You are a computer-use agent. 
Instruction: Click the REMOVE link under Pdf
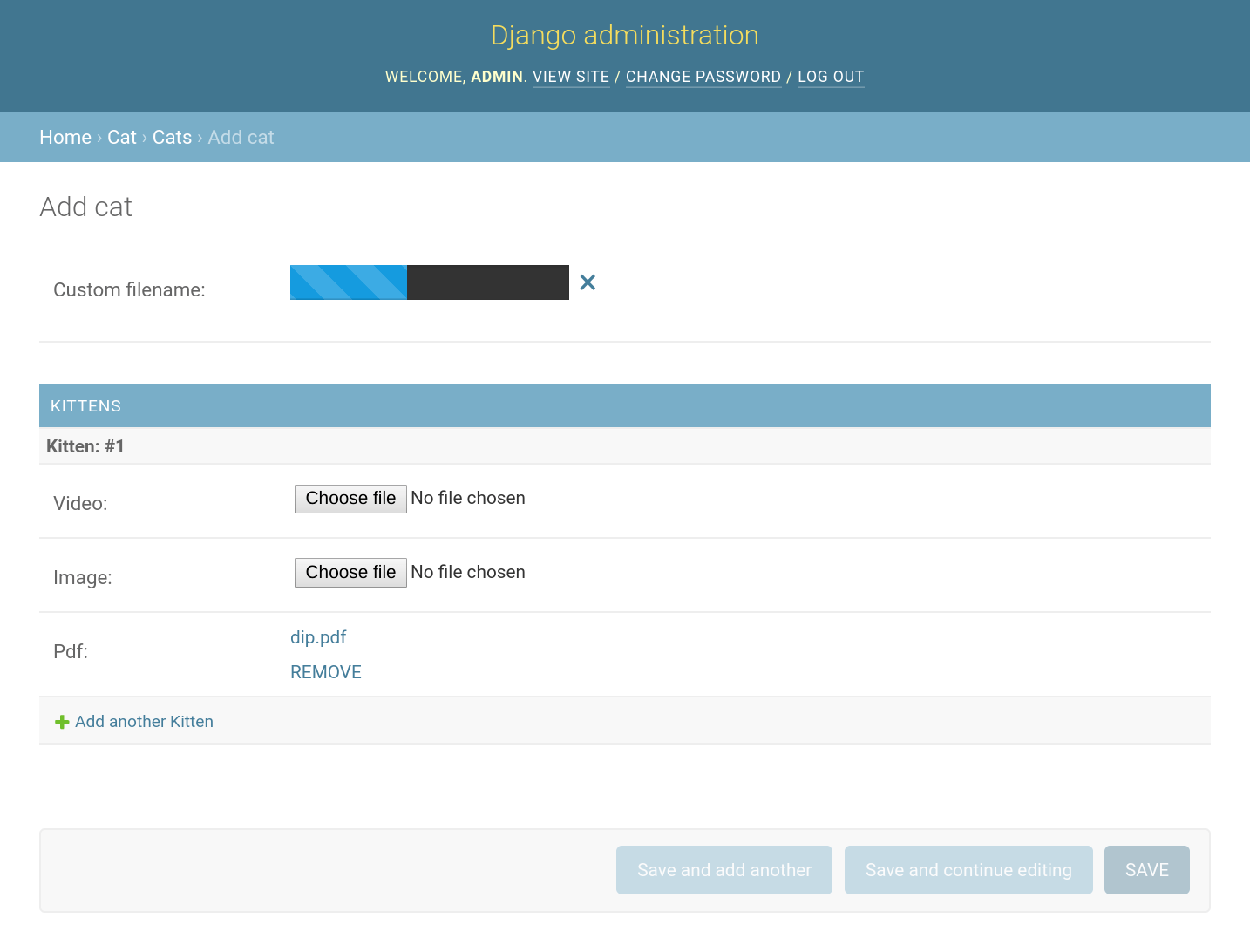click(325, 671)
